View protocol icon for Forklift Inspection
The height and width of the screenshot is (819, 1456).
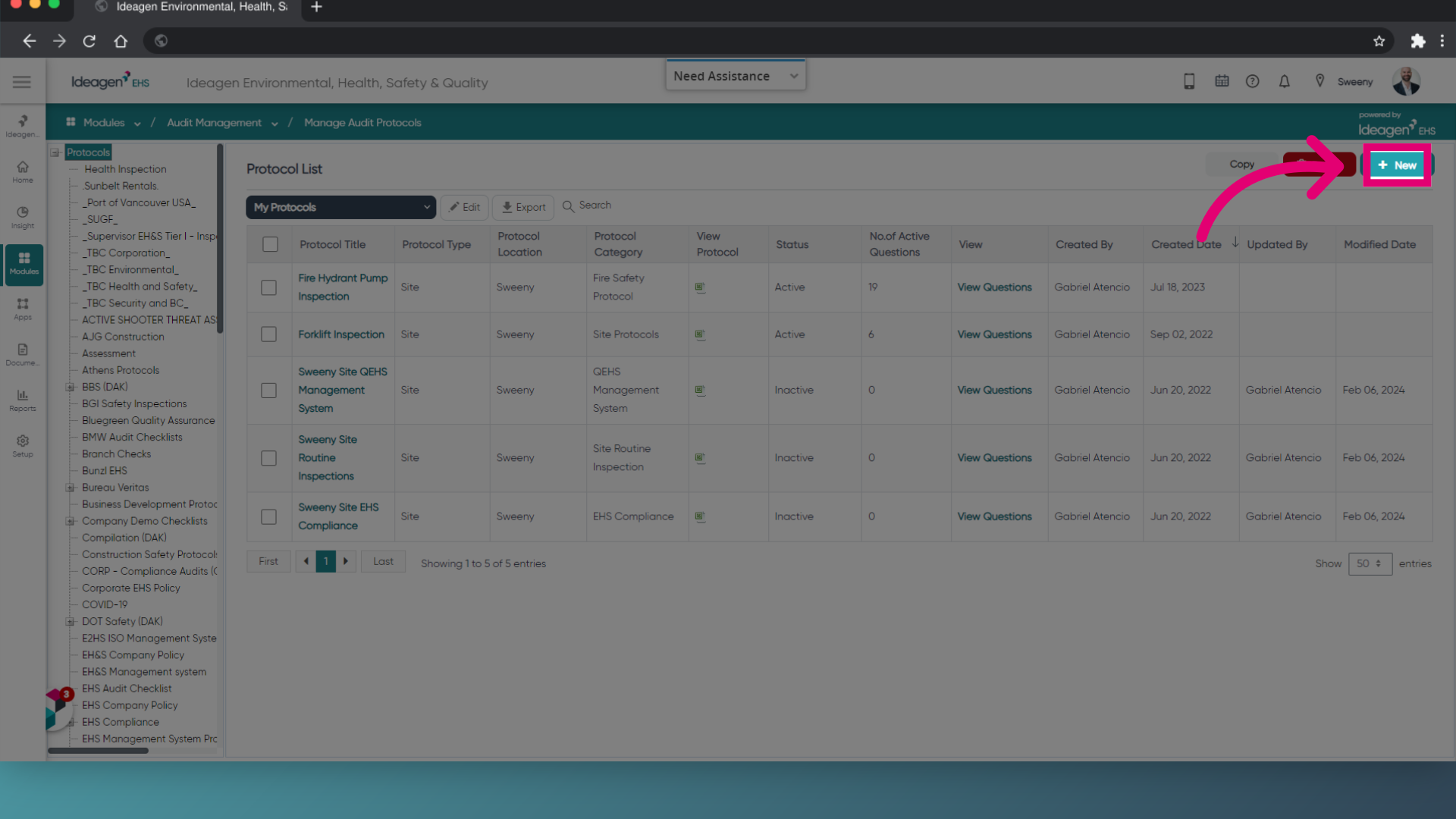coord(700,334)
